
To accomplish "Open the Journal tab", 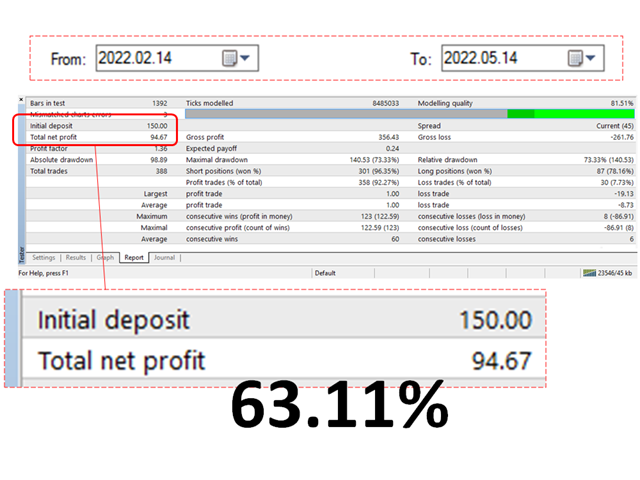I will coord(164,257).
